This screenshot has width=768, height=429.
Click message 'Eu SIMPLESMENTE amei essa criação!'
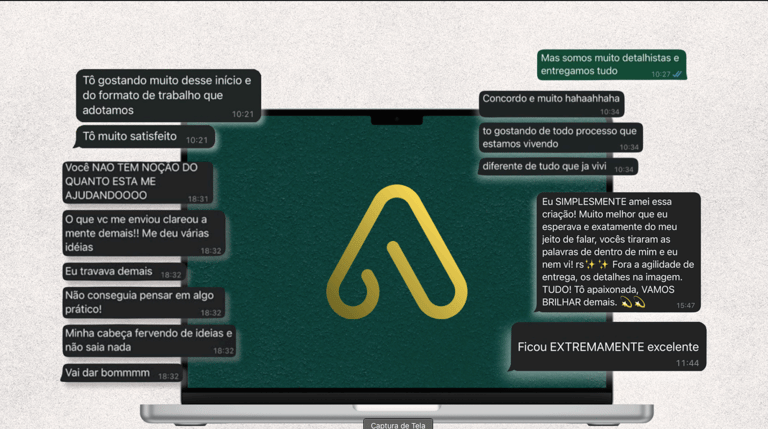[x=619, y=252]
